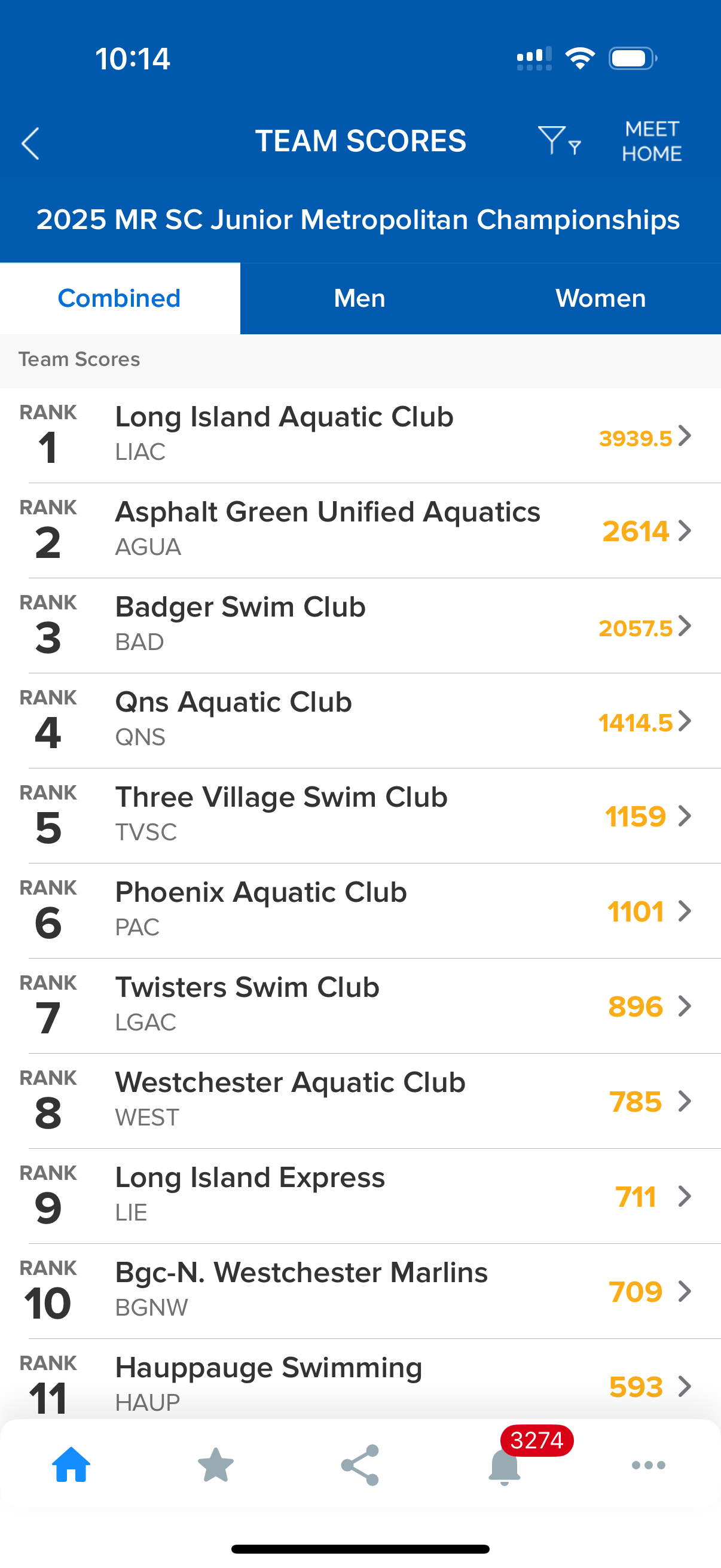
Task: Tap the share icon
Action: coord(360,1465)
